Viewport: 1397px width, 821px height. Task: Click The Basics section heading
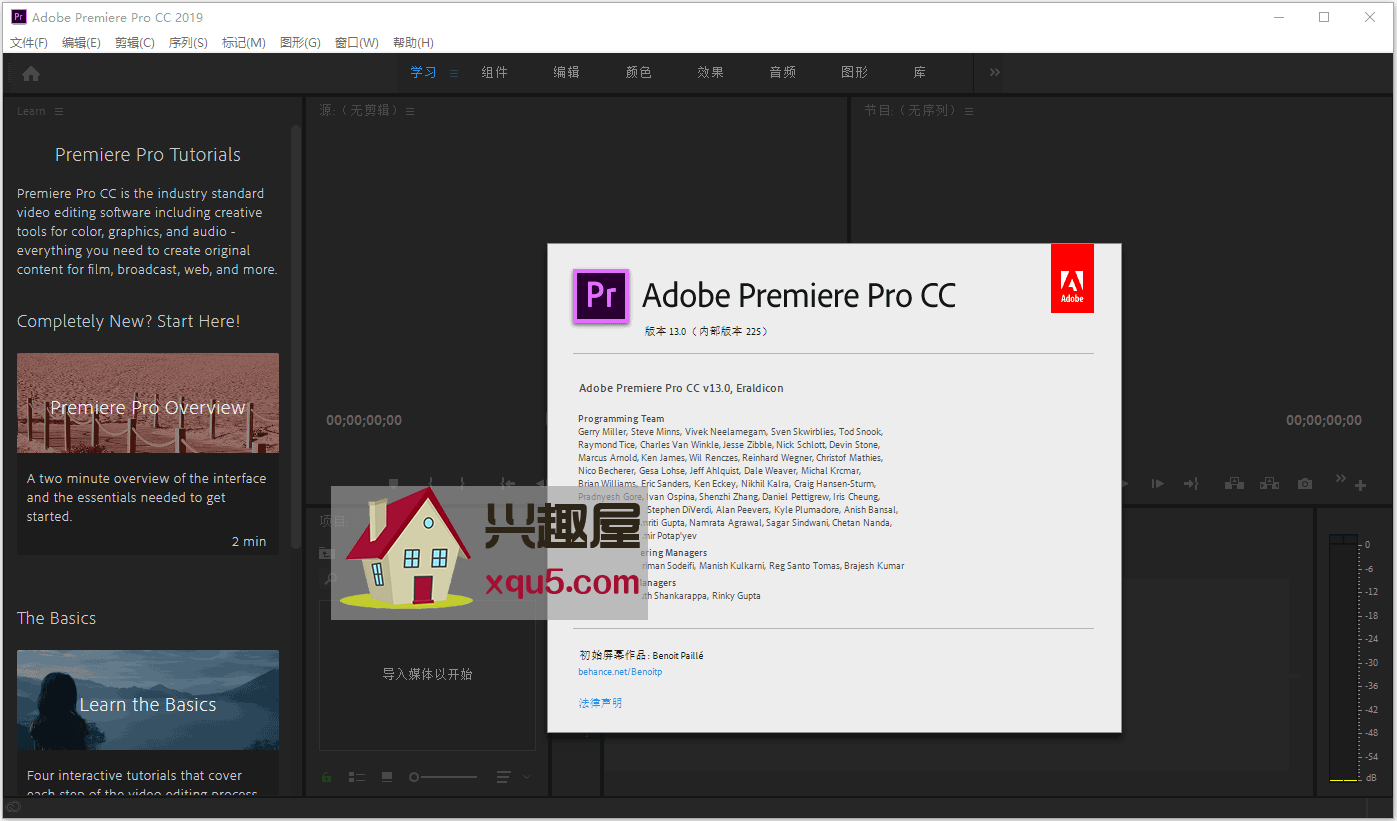click(57, 618)
